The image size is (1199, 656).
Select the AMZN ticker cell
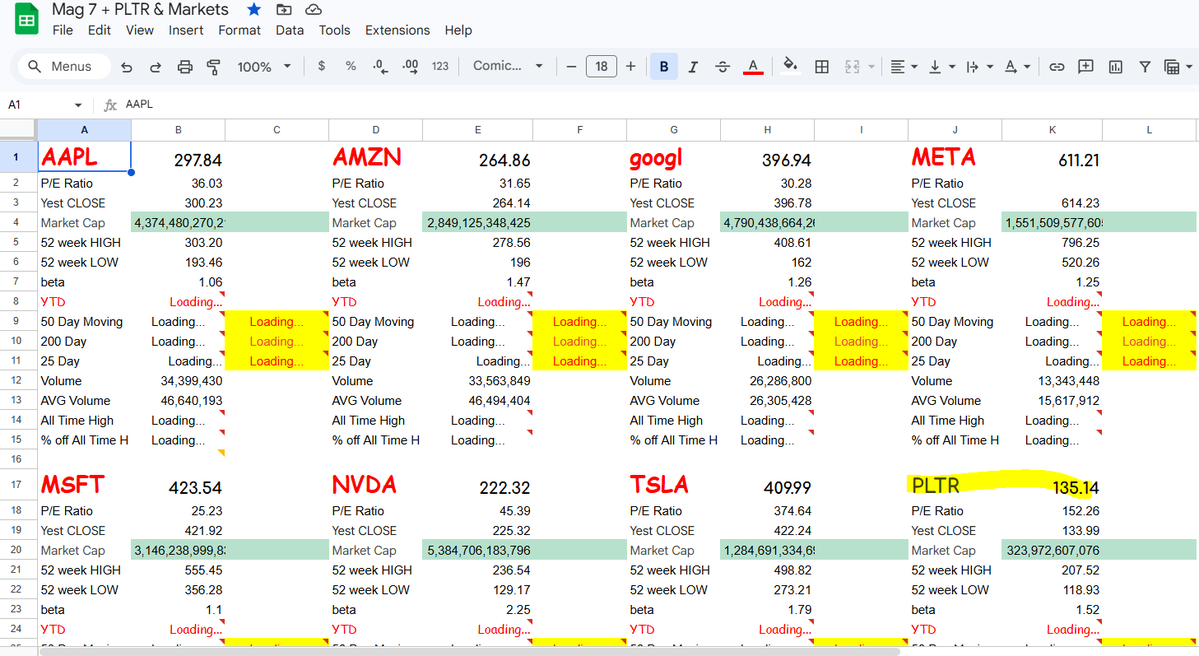tap(375, 158)
